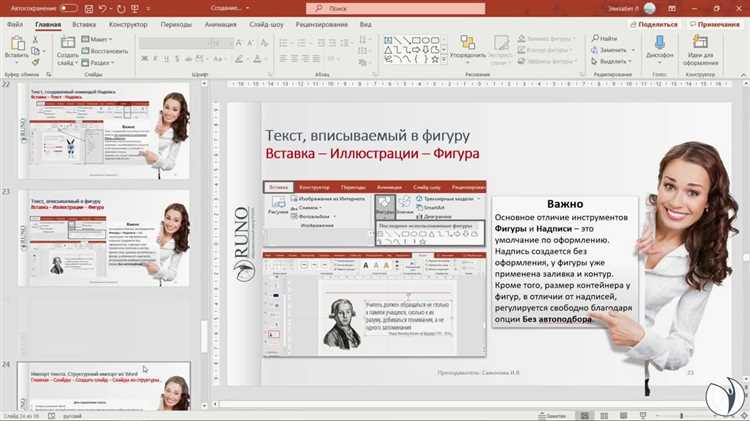750x421 pixels.
Task: Click the search box Поиск
Action: pos(396,9)
